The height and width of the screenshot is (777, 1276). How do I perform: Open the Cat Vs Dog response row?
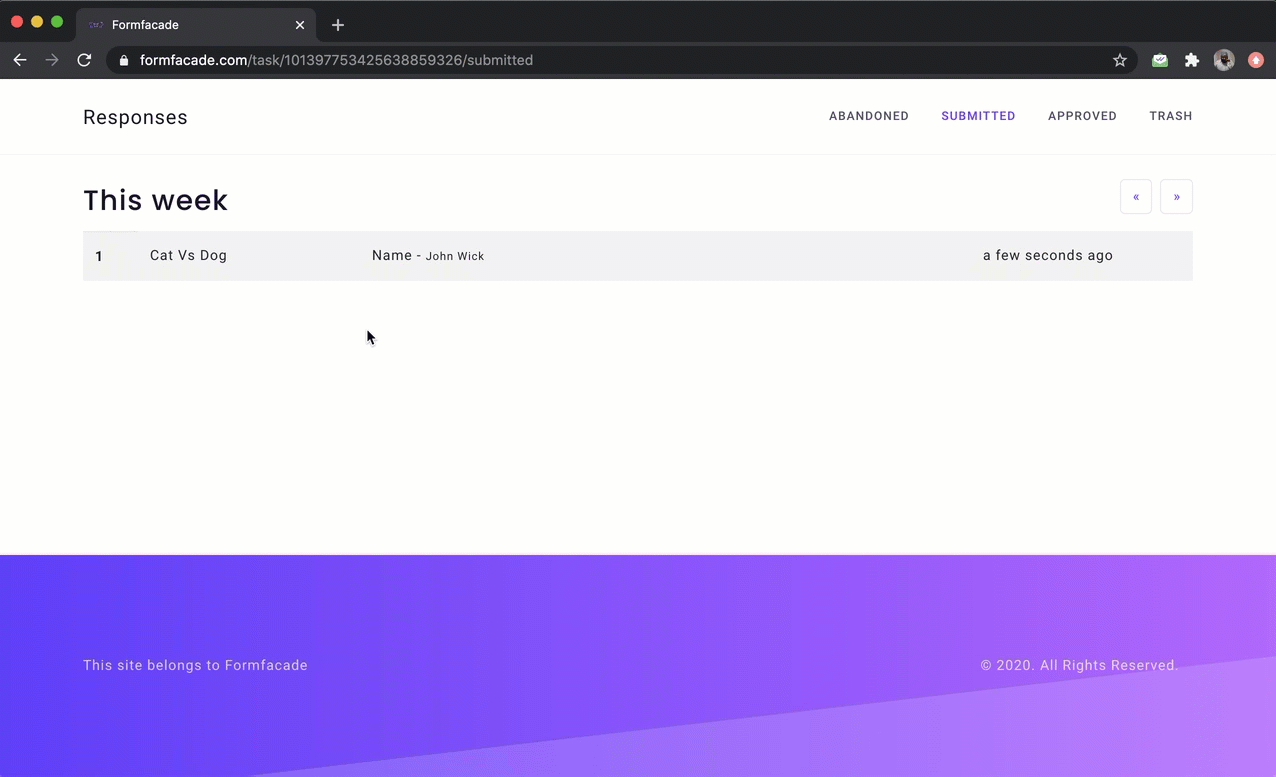pyautogui.click(x=188, y=256)
